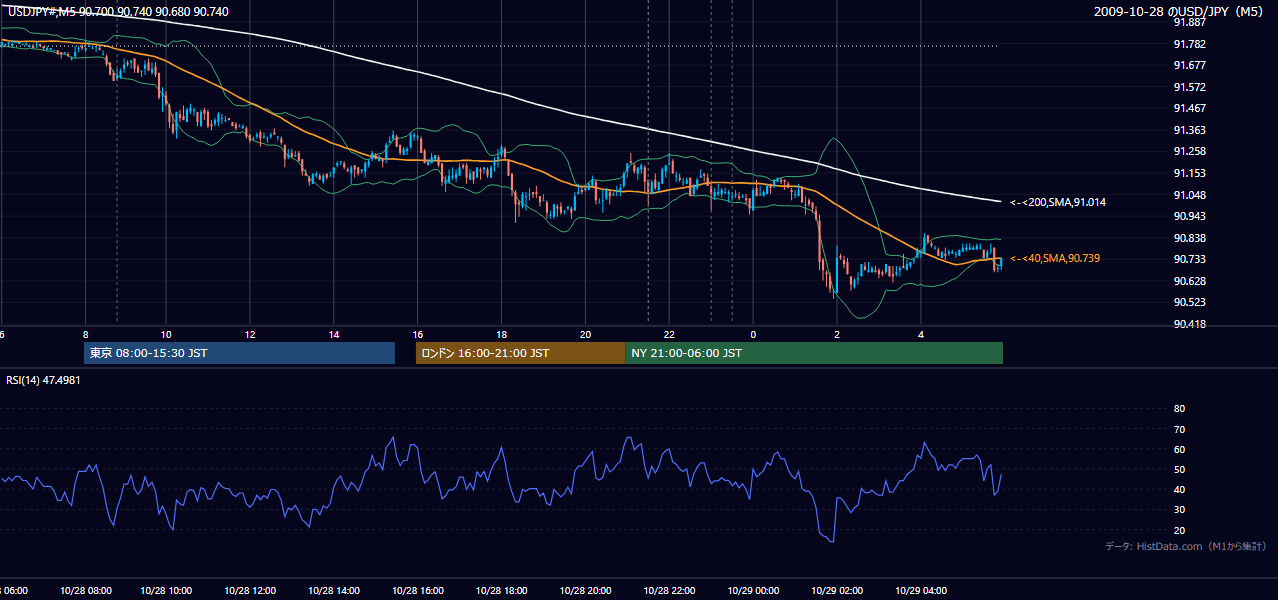Image resolution: width=1278 pixels, height=600 pixels.
Task: Click the 10/28 16:00 time axis label
Action: click(x=417, y=590)
